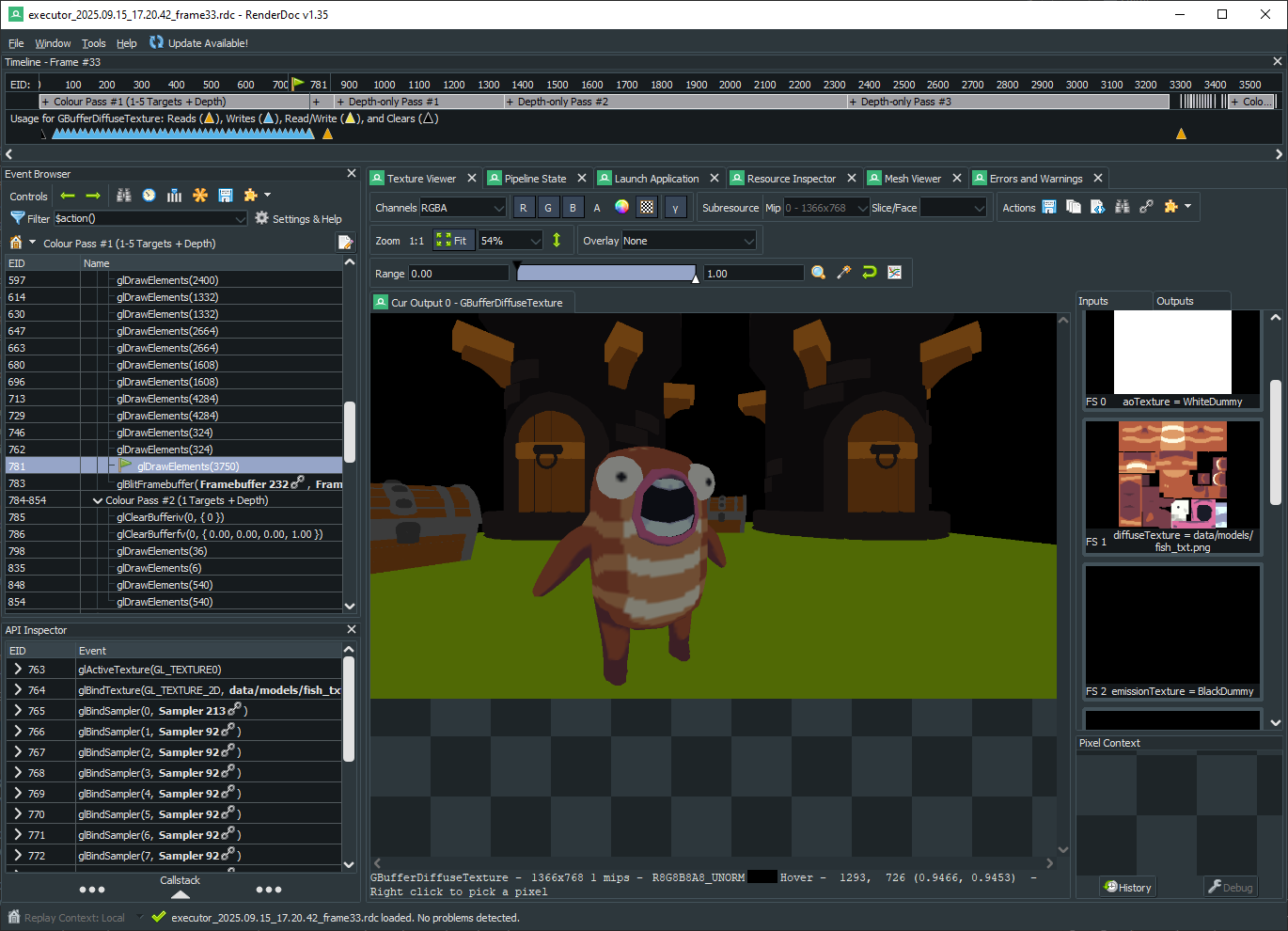
Task: Toggle the A alpha channel button
Action: pyautogui.click(x=597, y=208)
